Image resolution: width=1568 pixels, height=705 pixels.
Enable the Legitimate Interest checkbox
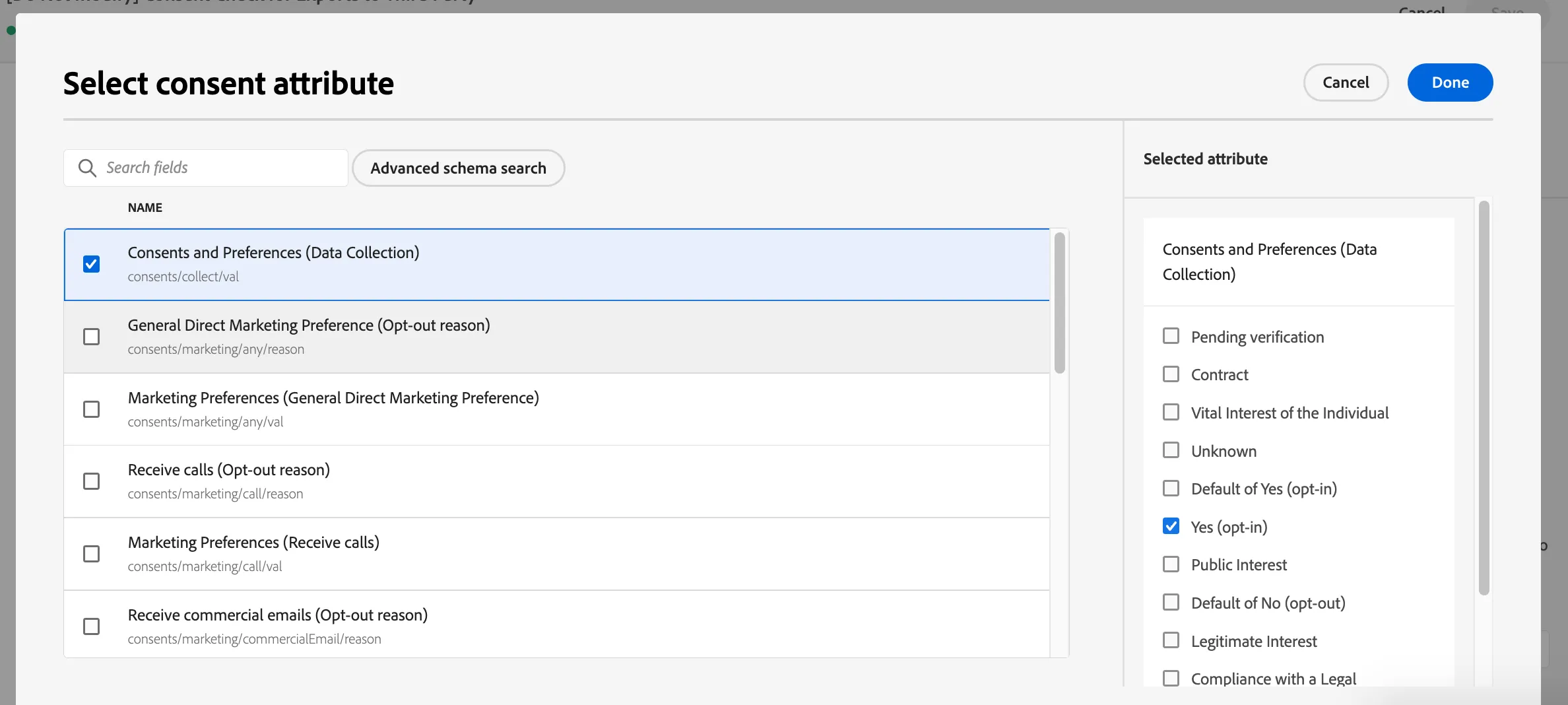pyautogui.click(x=1171, y=640)
